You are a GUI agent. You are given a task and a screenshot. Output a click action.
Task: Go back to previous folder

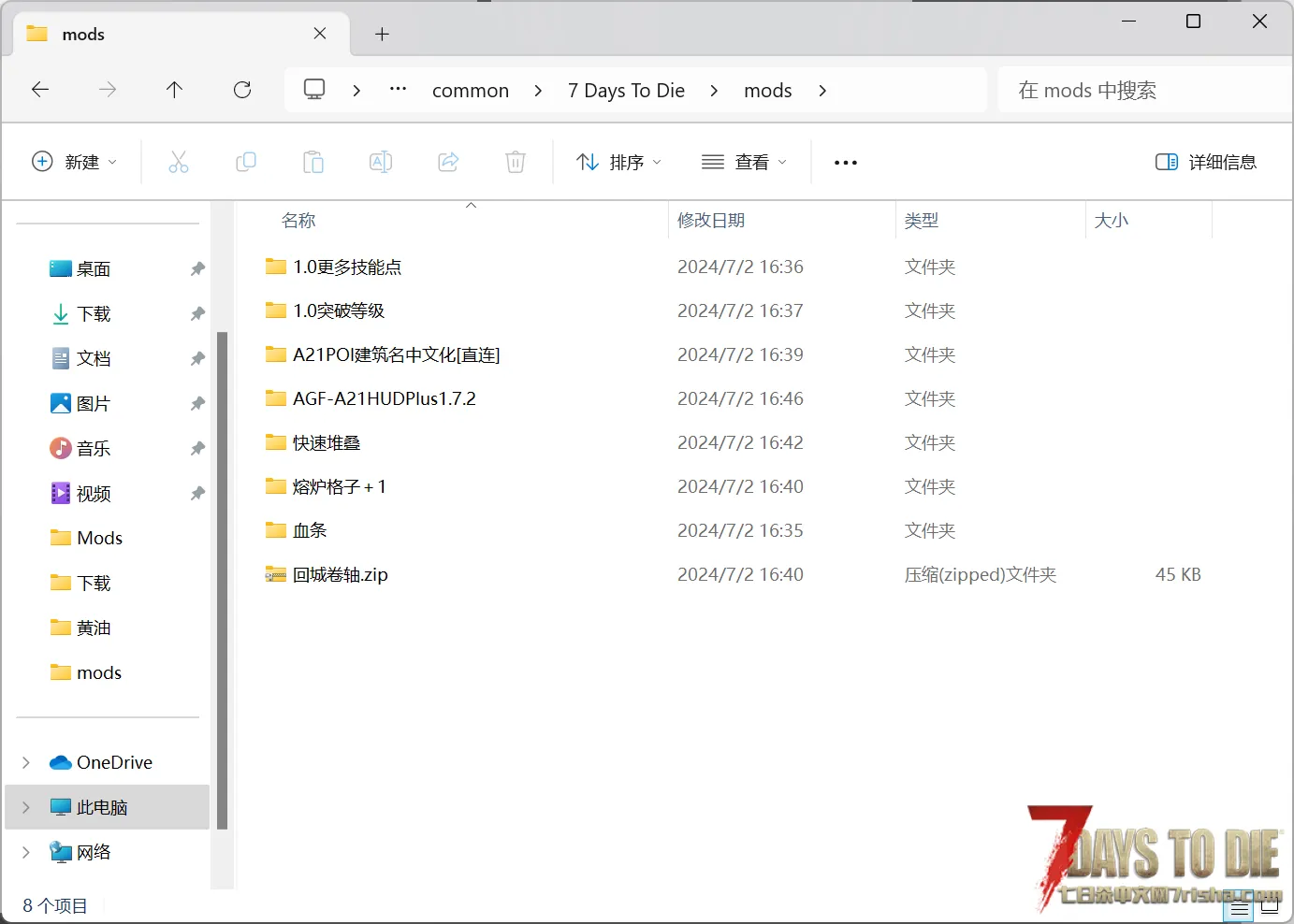40,90
